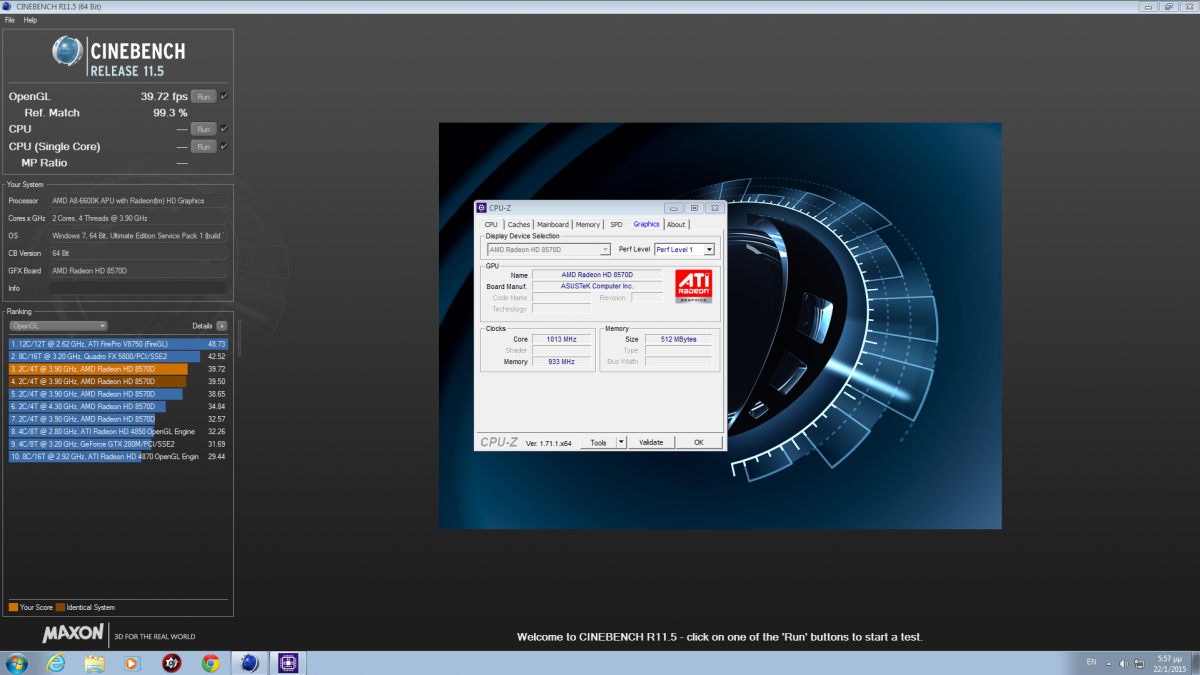Launch Google Chrome from the taskbar
Image resolution: width=1200 pixels, height=675 pixels.
click(210, 663)
